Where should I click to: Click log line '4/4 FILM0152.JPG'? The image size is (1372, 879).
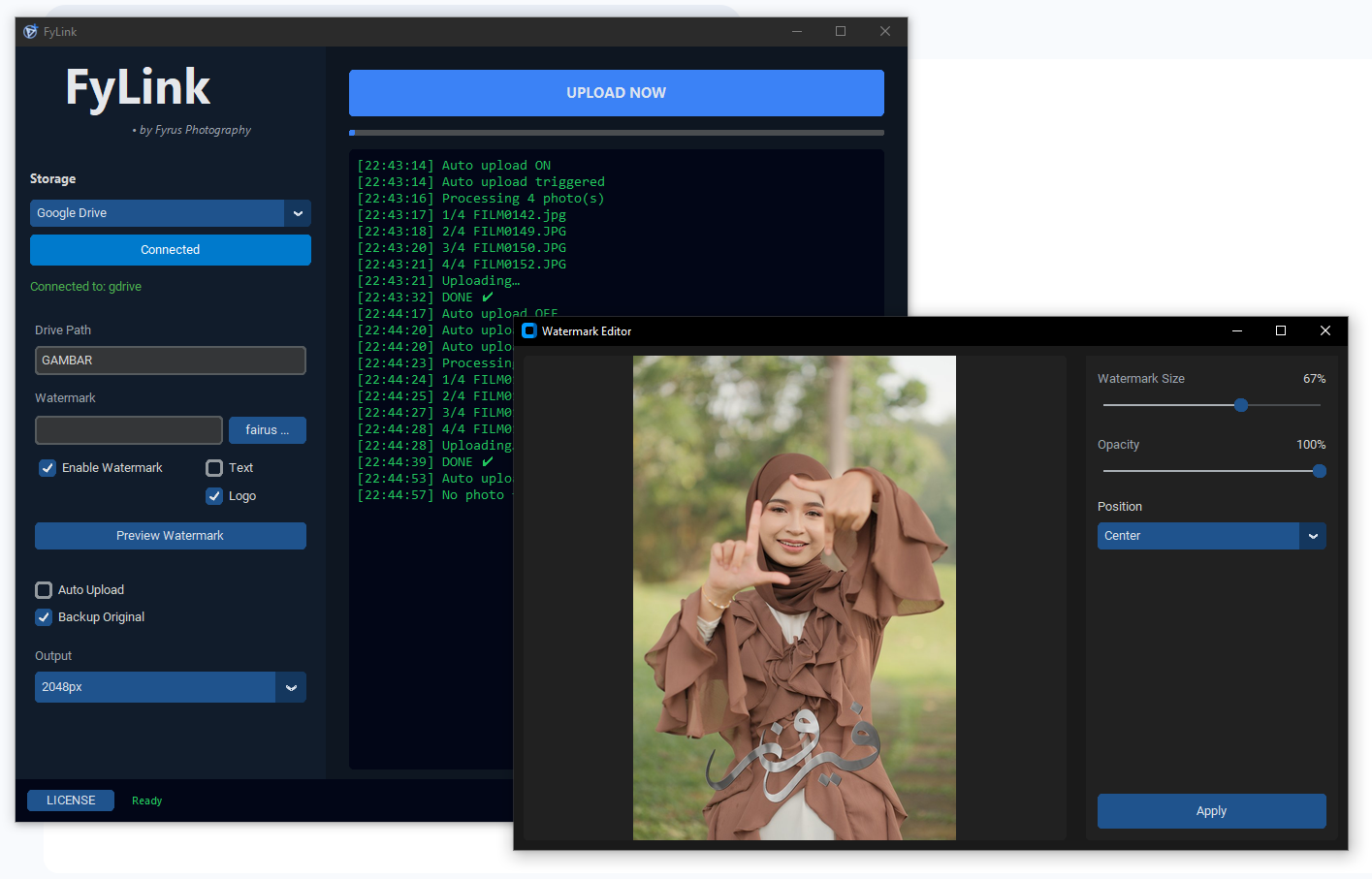point(462,265)
